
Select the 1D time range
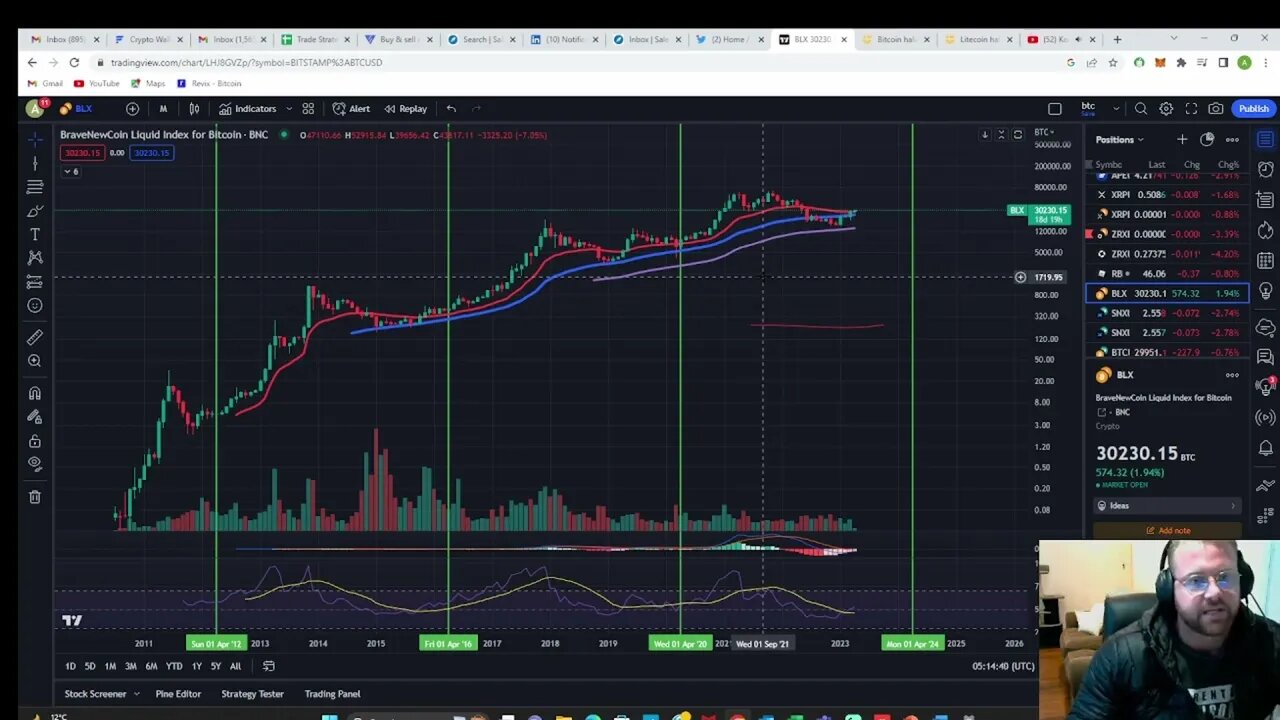(70, 667)
